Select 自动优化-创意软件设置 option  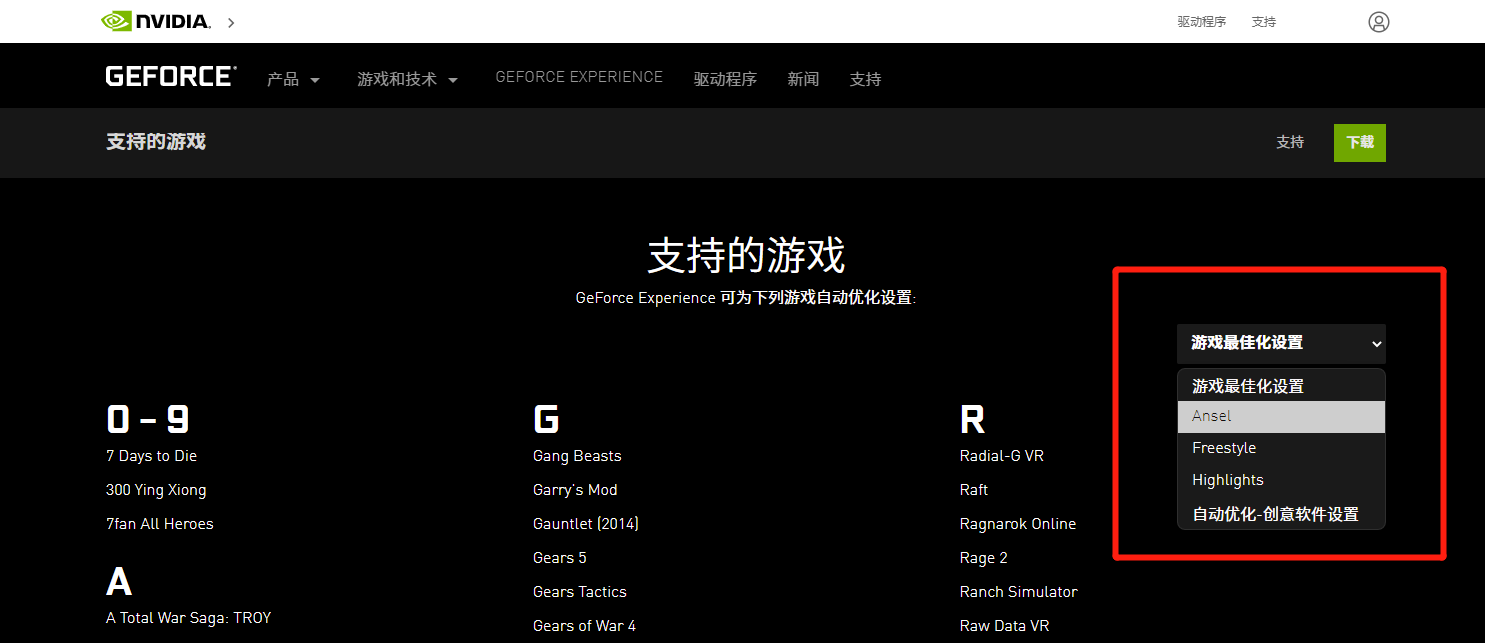(x=1281, y=514)
